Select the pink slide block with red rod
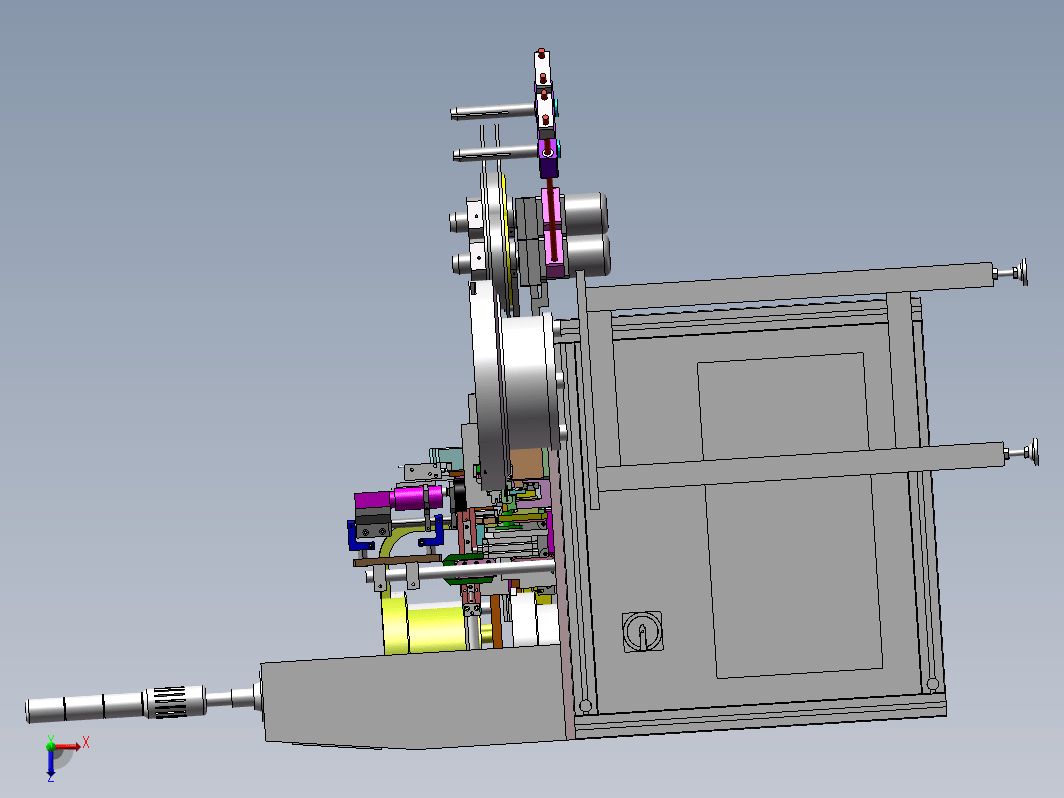 [554, 233]
